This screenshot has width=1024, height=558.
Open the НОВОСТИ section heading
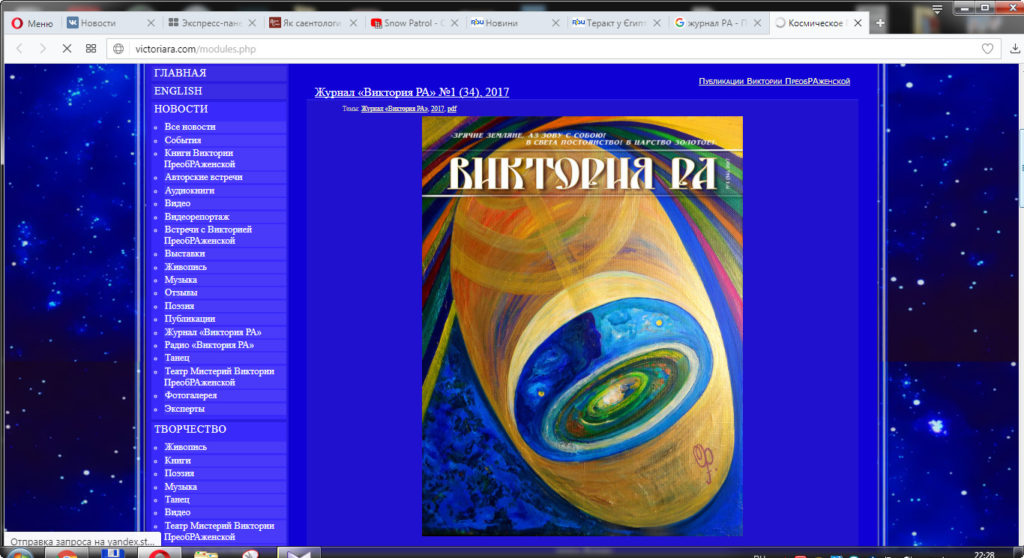(181, 109)
